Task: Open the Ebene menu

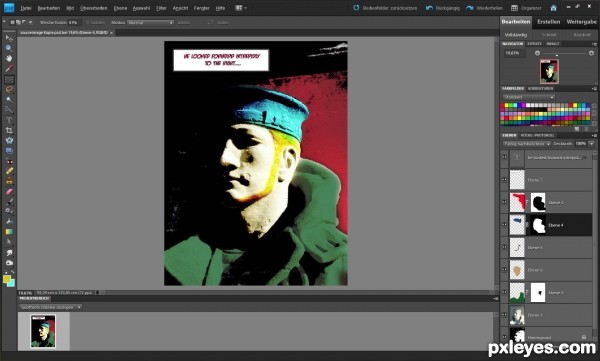Action: [x=120, y=8]
